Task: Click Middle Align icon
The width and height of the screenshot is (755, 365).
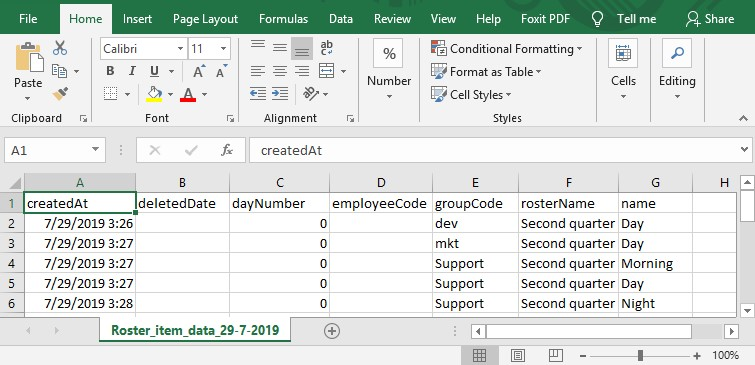Action: tap(280, 48)
